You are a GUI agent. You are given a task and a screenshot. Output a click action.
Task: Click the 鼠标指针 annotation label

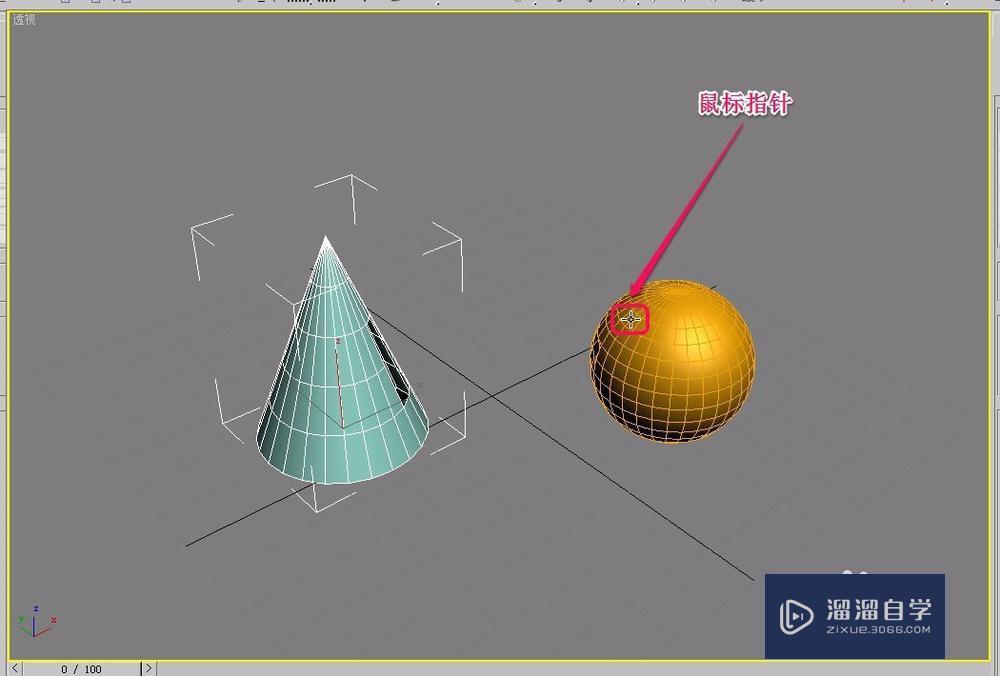coord(744,100)
